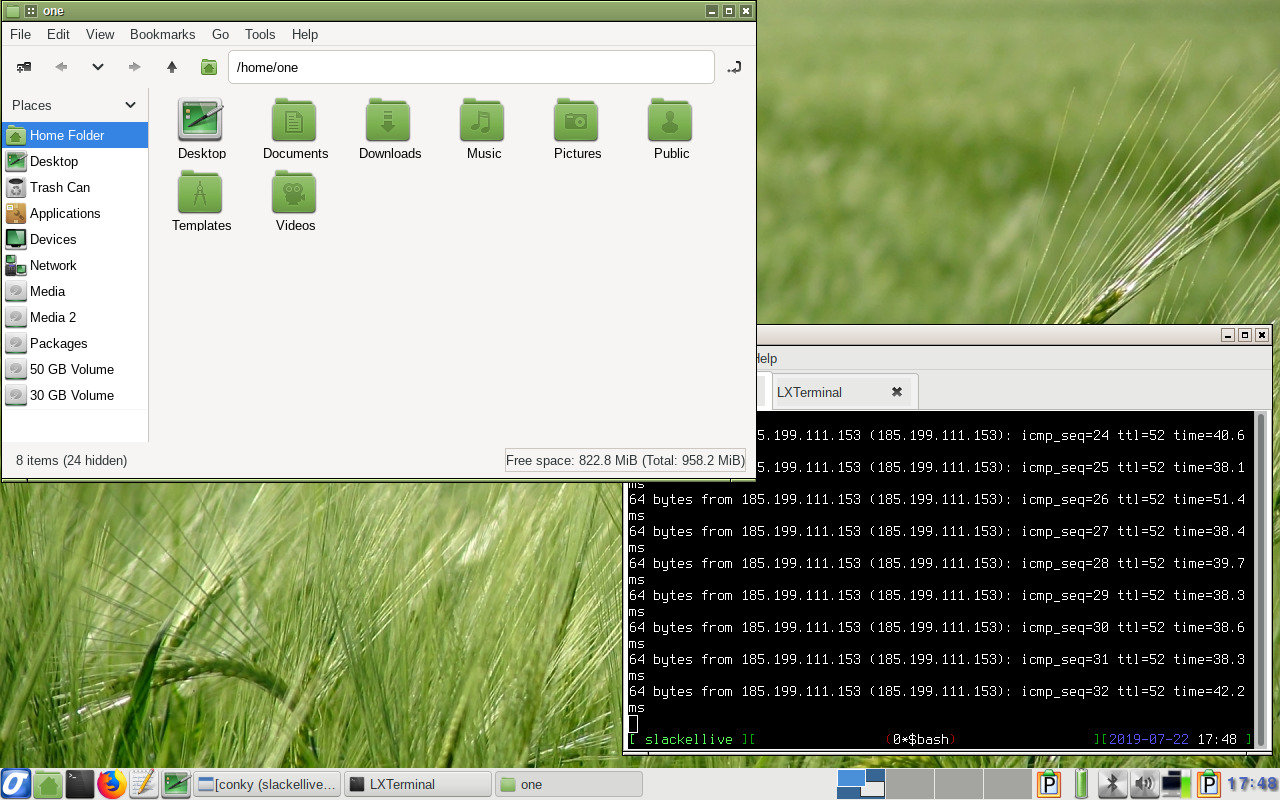Open the Bluetooth tray icon
This screenshot has width=1280, height=800.
(x=1112, y=784)
